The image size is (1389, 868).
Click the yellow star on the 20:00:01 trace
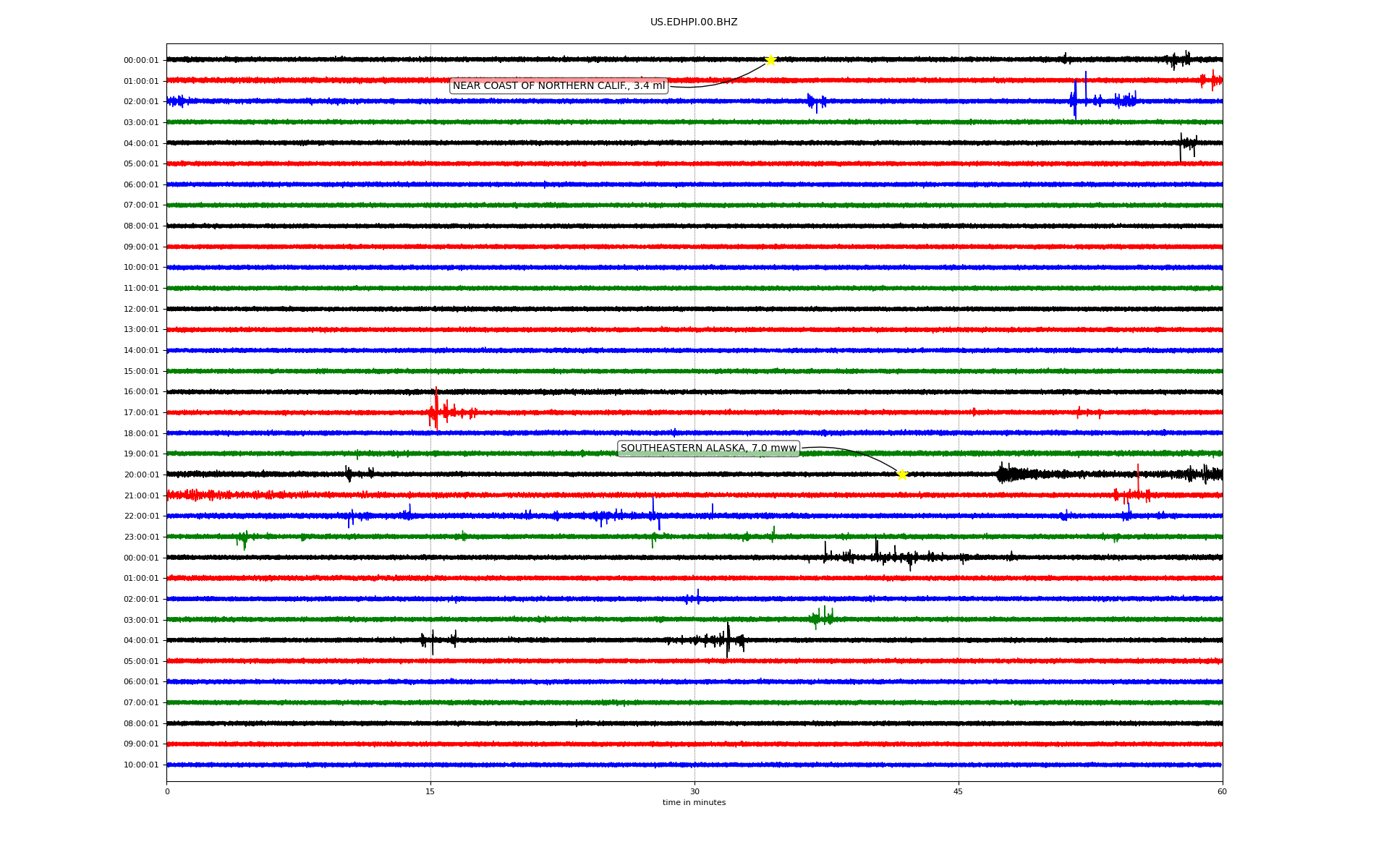point(902,475)
